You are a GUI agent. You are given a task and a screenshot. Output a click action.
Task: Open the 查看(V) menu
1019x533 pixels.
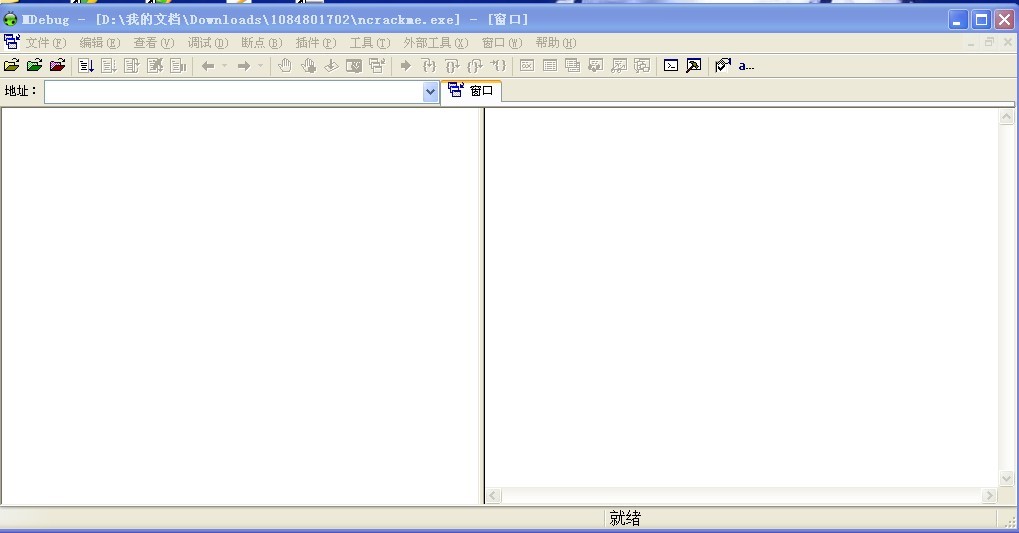[153, 43]
